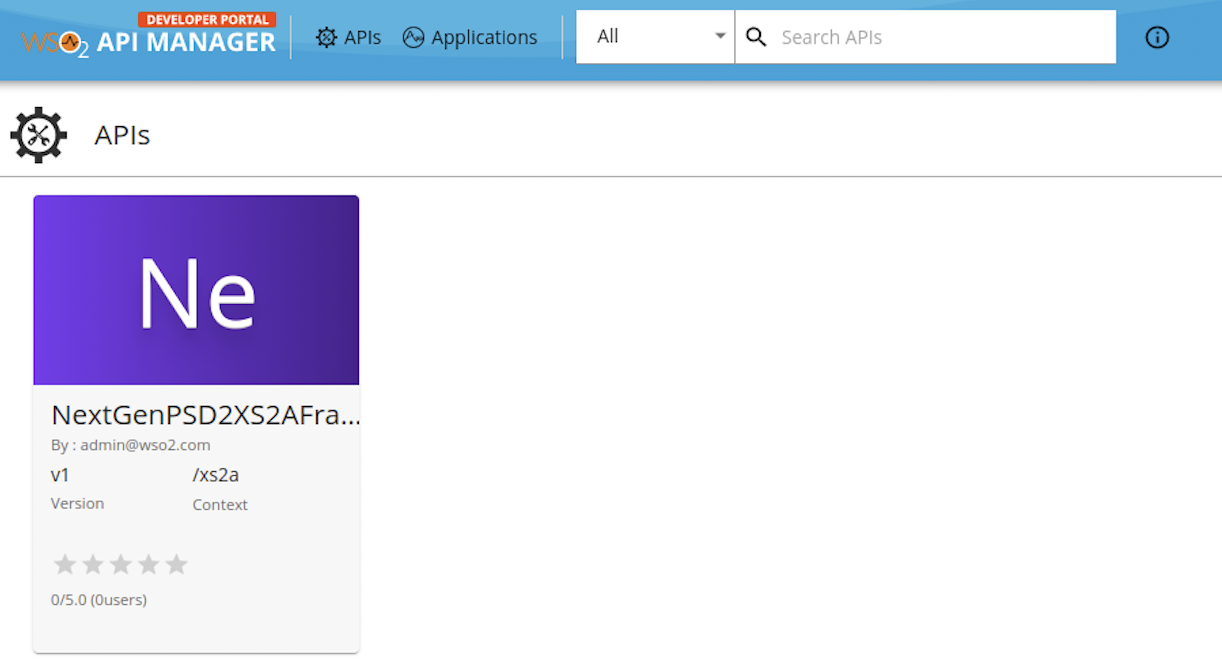
Task: Rate the API four stars
Action: pos(149,565)
